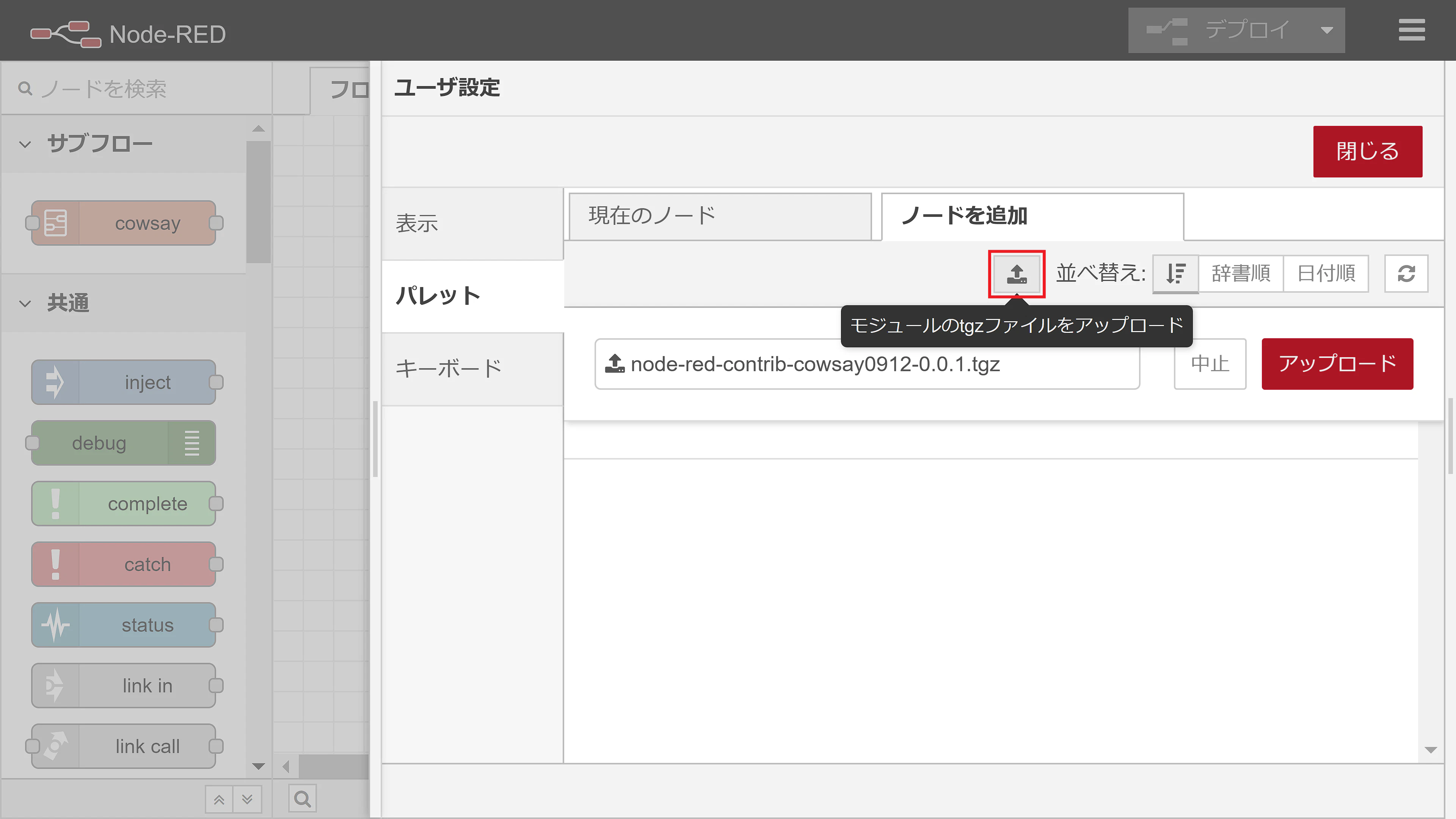Click the selected tgz file field
This screenshot has width=1456, height=819.
(x=867, y=364)
